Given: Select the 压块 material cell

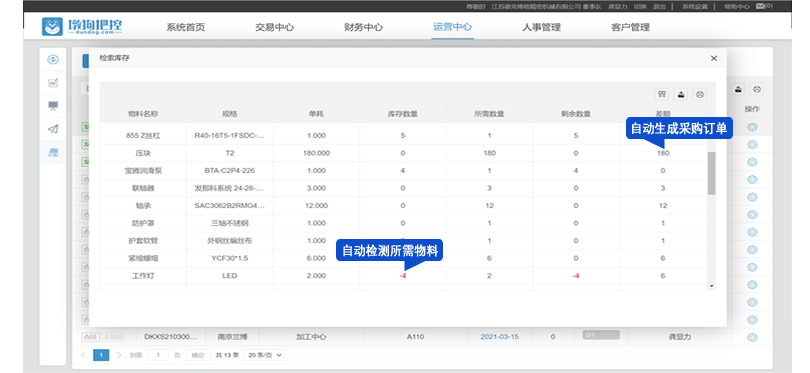Looking at the screenshot, I should click(143, 153).
